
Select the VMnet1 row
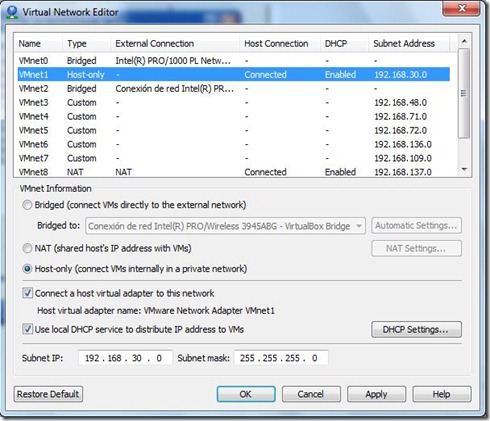tap(233, 75)
